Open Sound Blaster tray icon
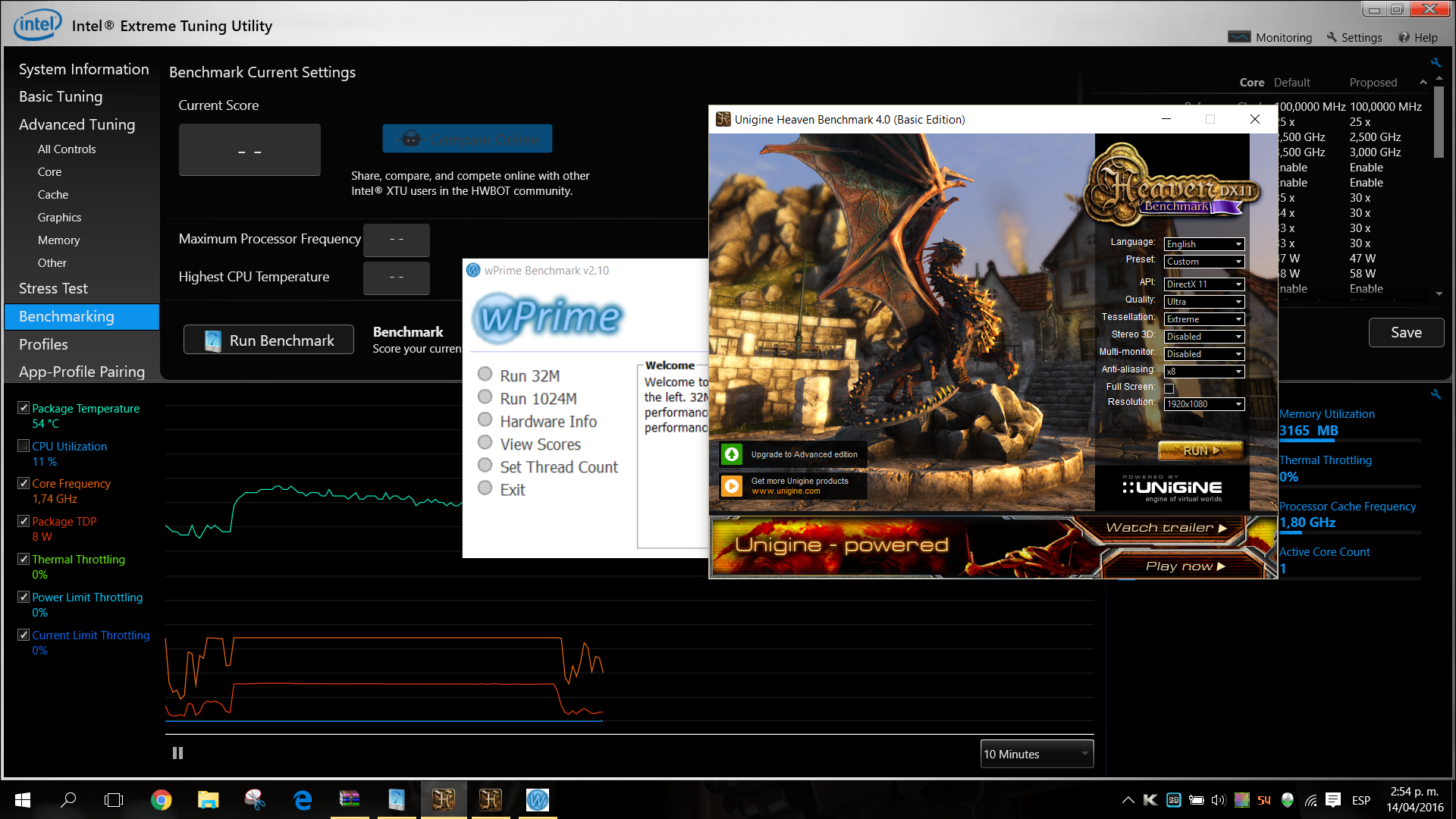 1173,800
